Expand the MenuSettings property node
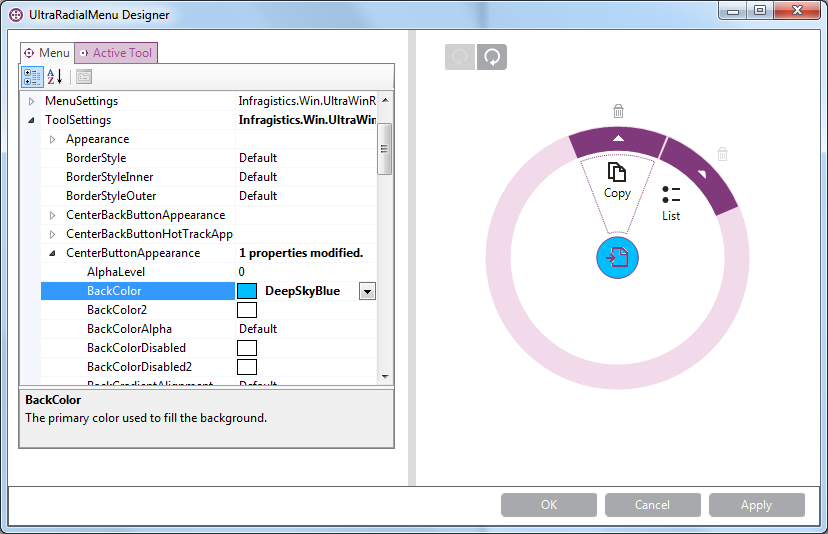 click(x=32, y=101)
